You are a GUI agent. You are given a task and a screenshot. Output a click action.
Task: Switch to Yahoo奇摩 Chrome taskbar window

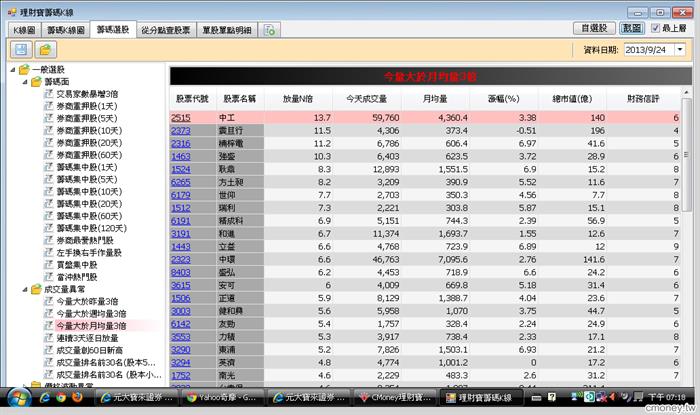(x=221, y=397)
